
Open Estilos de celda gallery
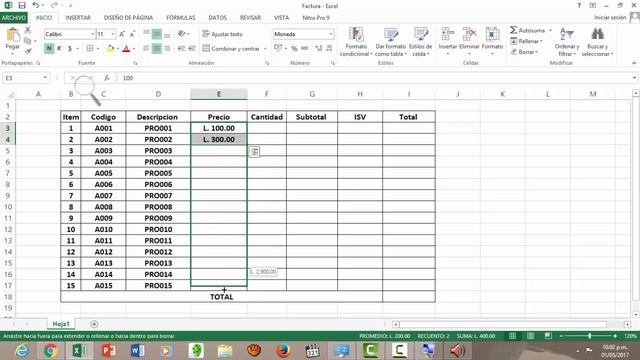[420, 42]
